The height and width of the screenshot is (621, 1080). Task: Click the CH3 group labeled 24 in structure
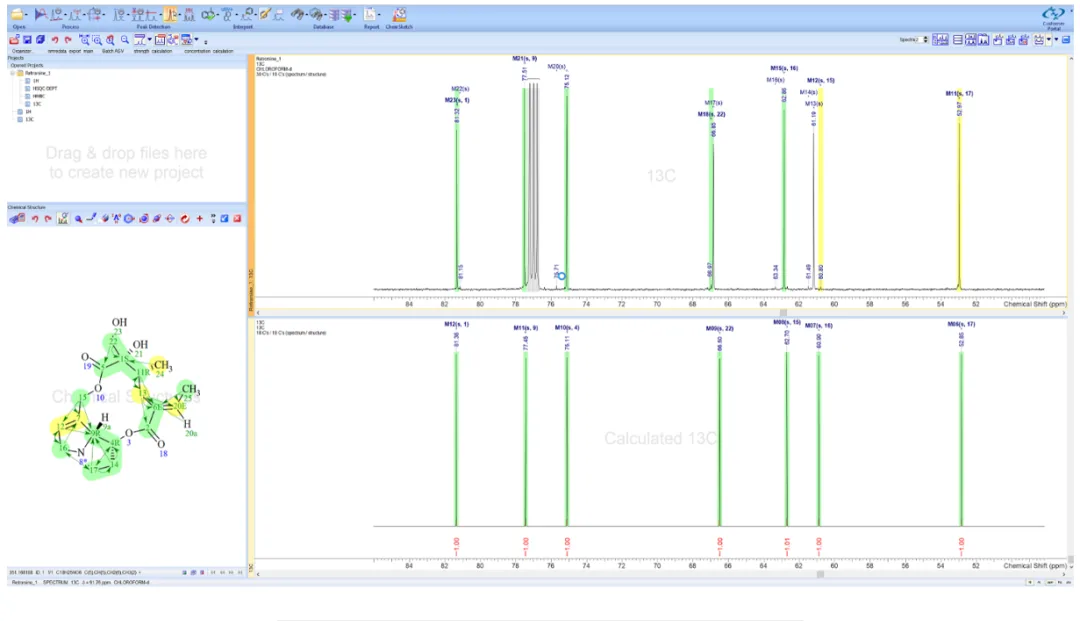tap(163, 366)
